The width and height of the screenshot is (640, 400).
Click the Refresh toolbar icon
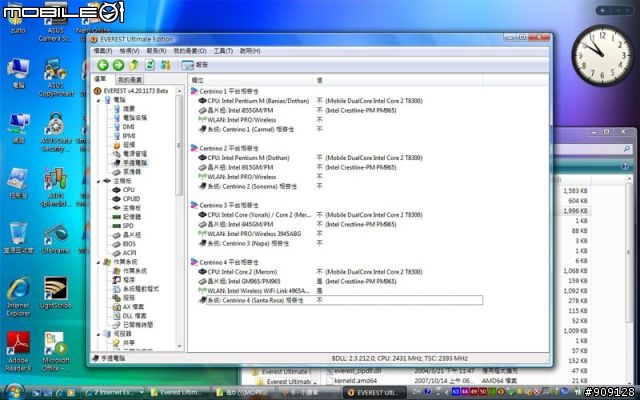[150, 65]
